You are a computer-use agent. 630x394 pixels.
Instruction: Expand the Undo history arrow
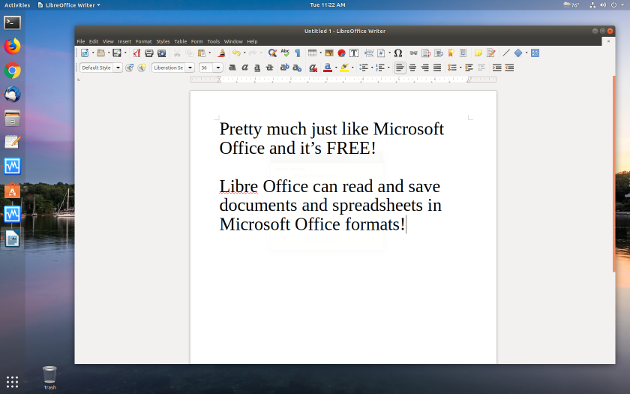click(x=244, y=53)
